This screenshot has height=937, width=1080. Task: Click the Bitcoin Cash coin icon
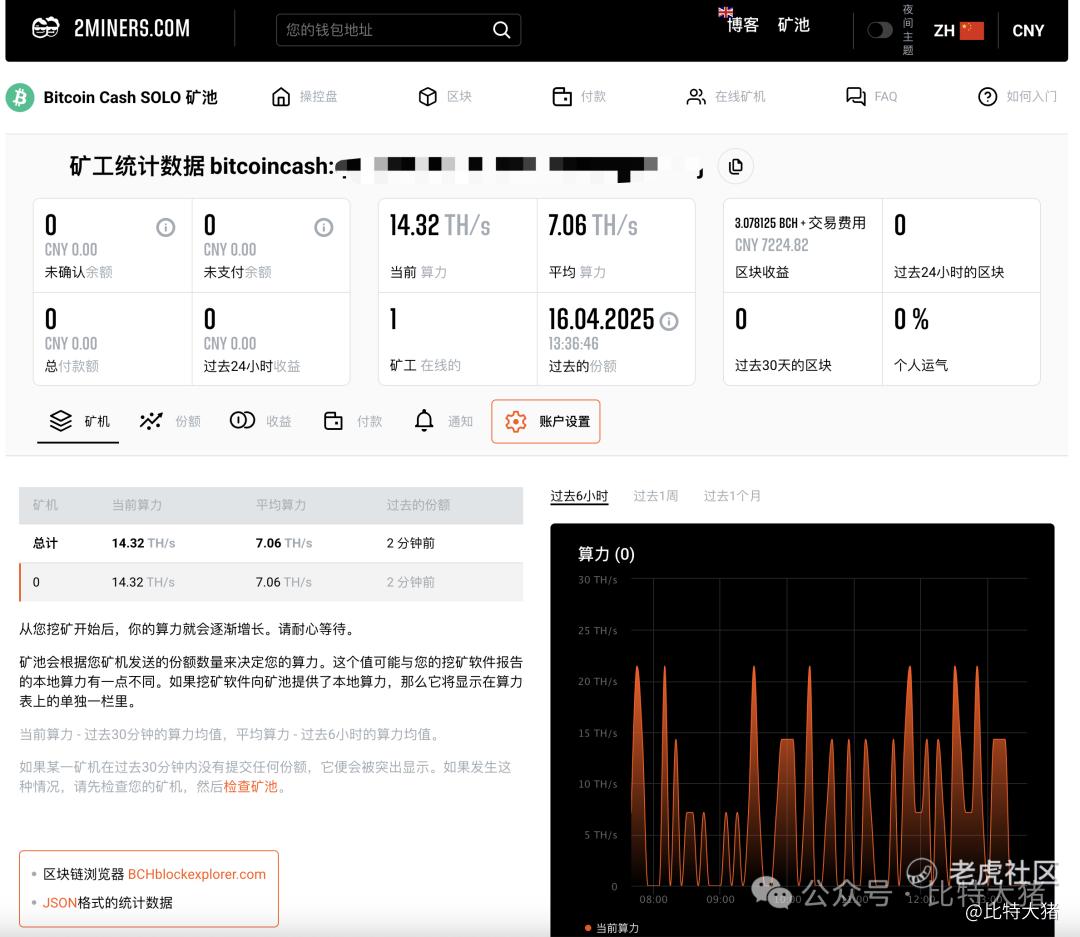[20, 97]
